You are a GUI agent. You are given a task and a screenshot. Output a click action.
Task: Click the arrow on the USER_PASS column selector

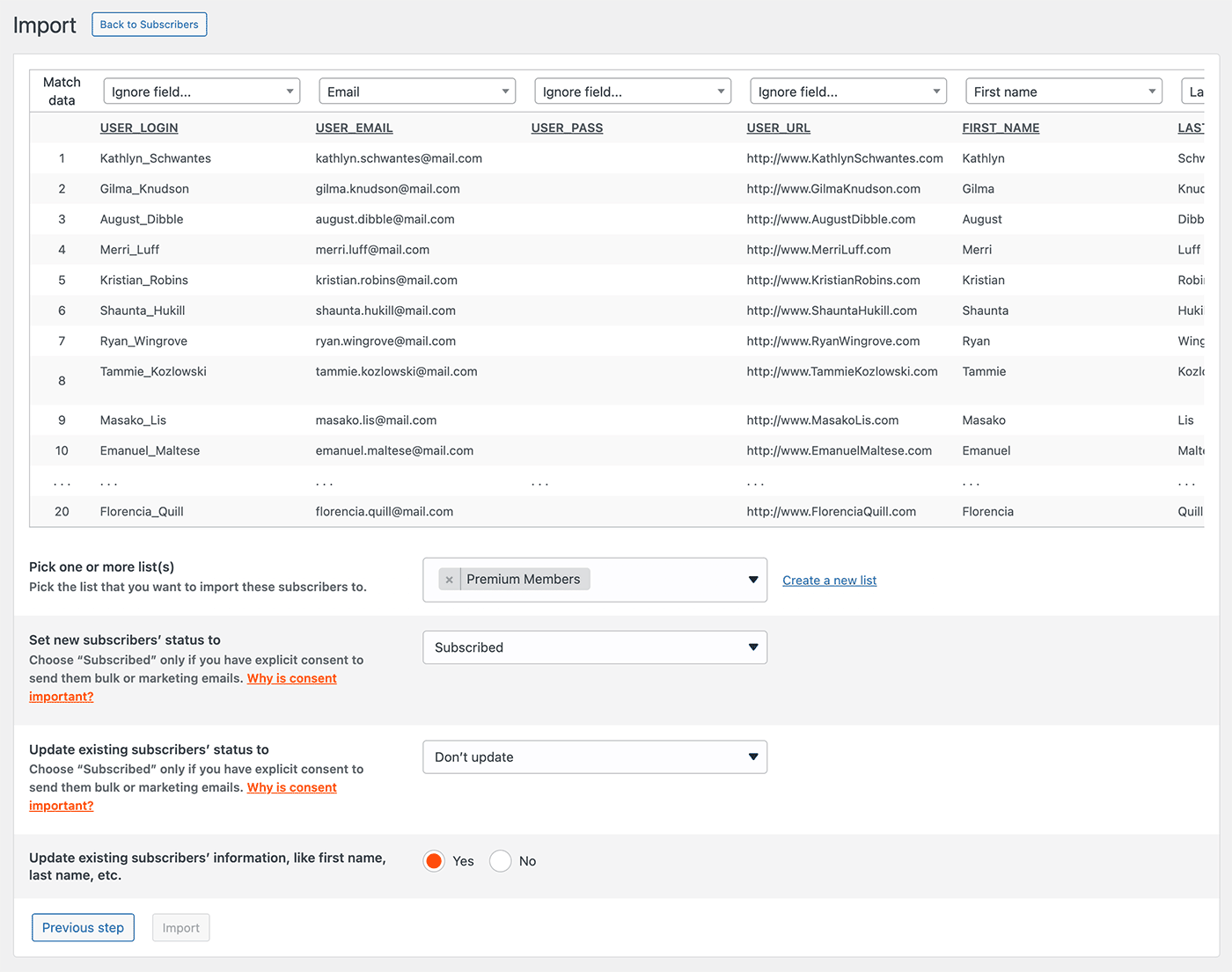click(x=720, y=91)
